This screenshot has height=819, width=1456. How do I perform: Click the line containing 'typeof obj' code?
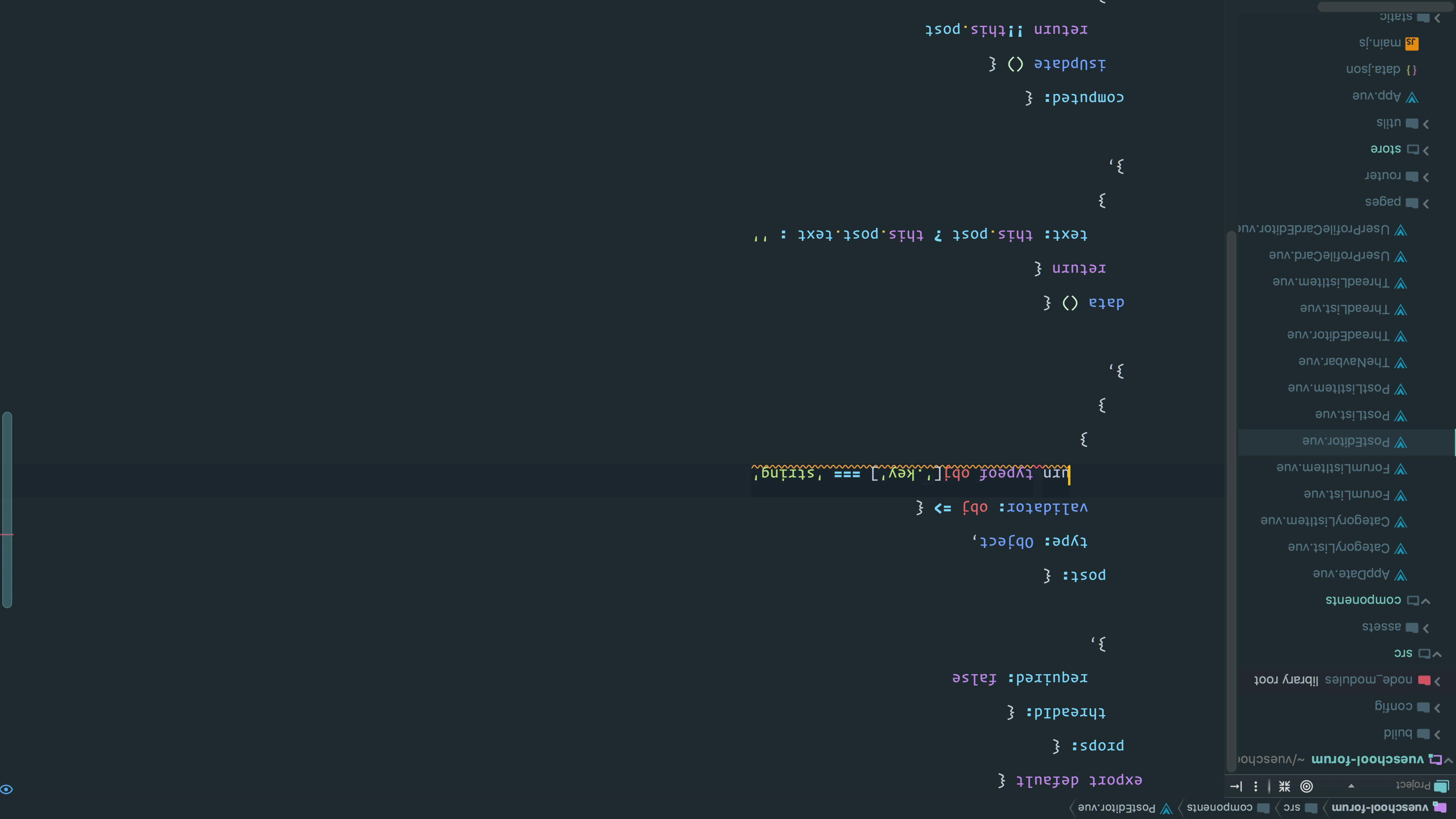tap(910, 473)
